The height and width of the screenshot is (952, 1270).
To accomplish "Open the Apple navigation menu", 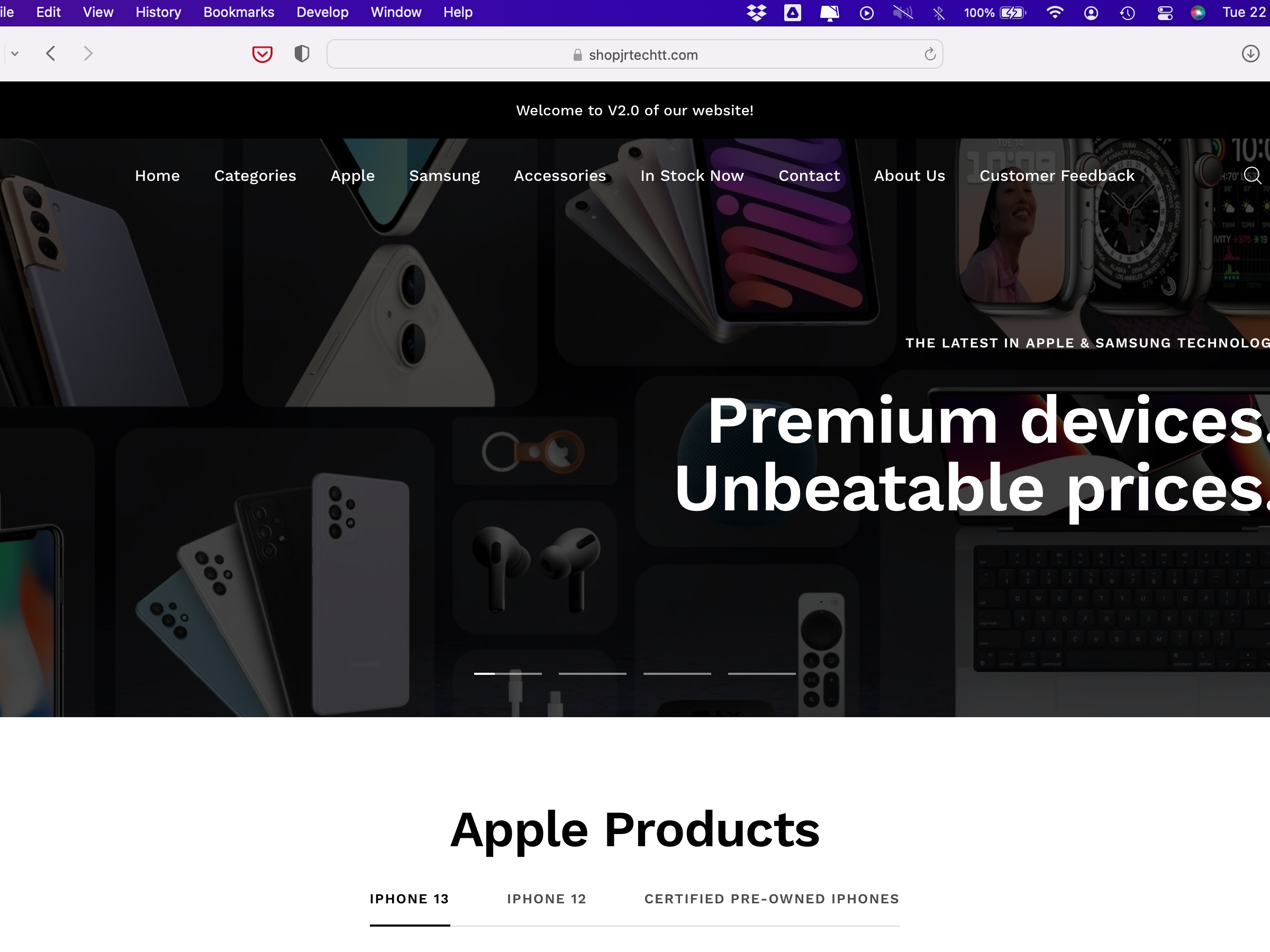I will click(x=352, y=176).
